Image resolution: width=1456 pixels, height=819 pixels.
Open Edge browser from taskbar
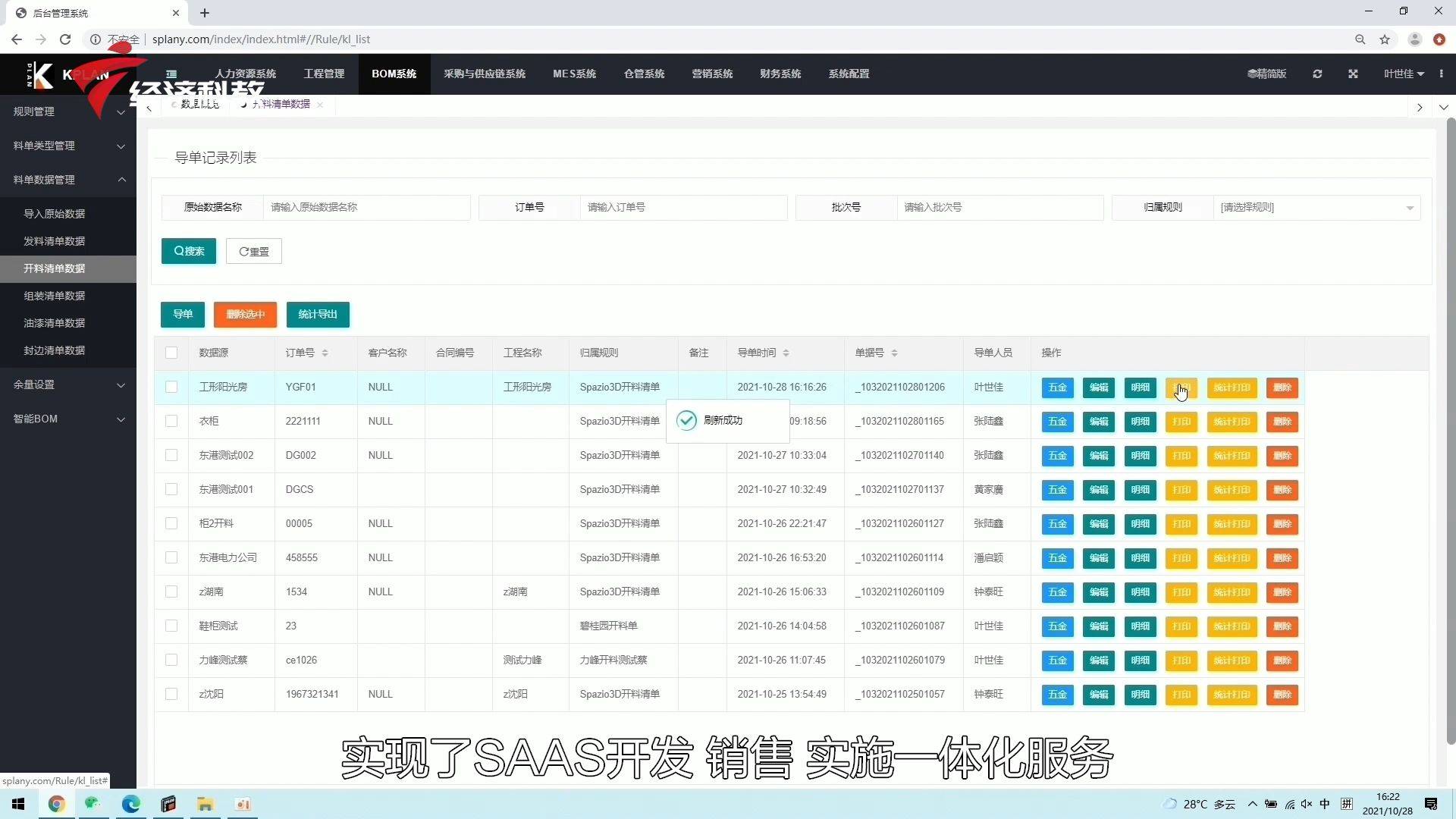click(131, 804)
